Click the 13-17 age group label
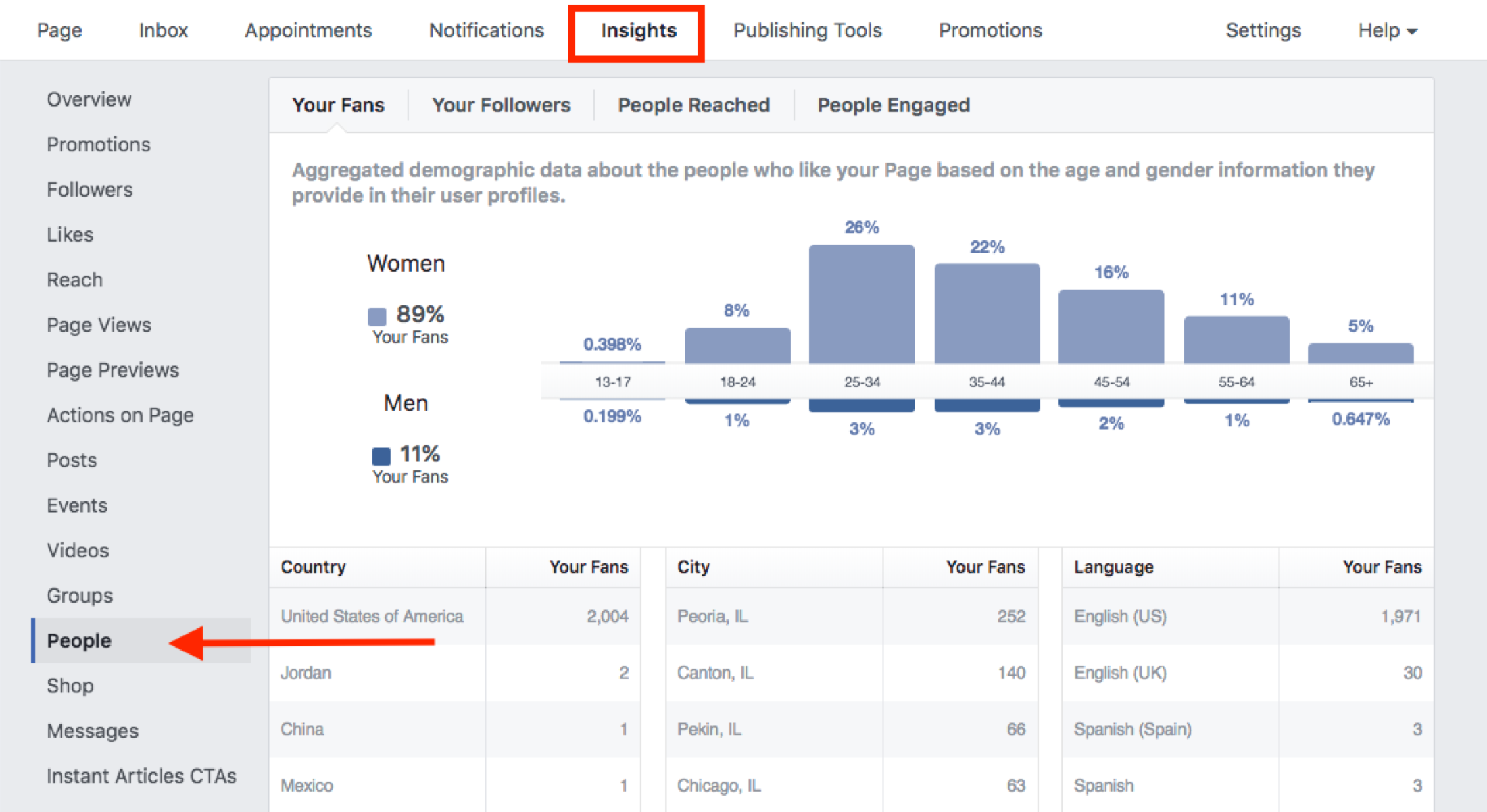 [613, 382]
